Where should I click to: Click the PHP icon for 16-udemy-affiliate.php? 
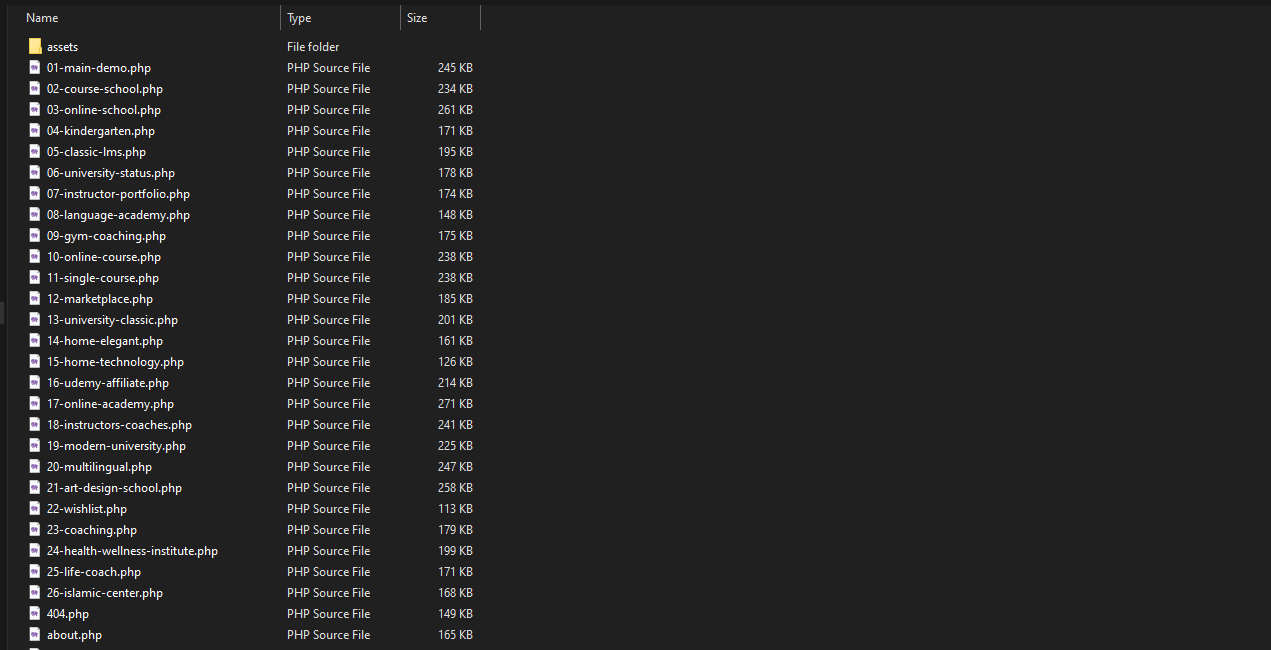[35, 383]
